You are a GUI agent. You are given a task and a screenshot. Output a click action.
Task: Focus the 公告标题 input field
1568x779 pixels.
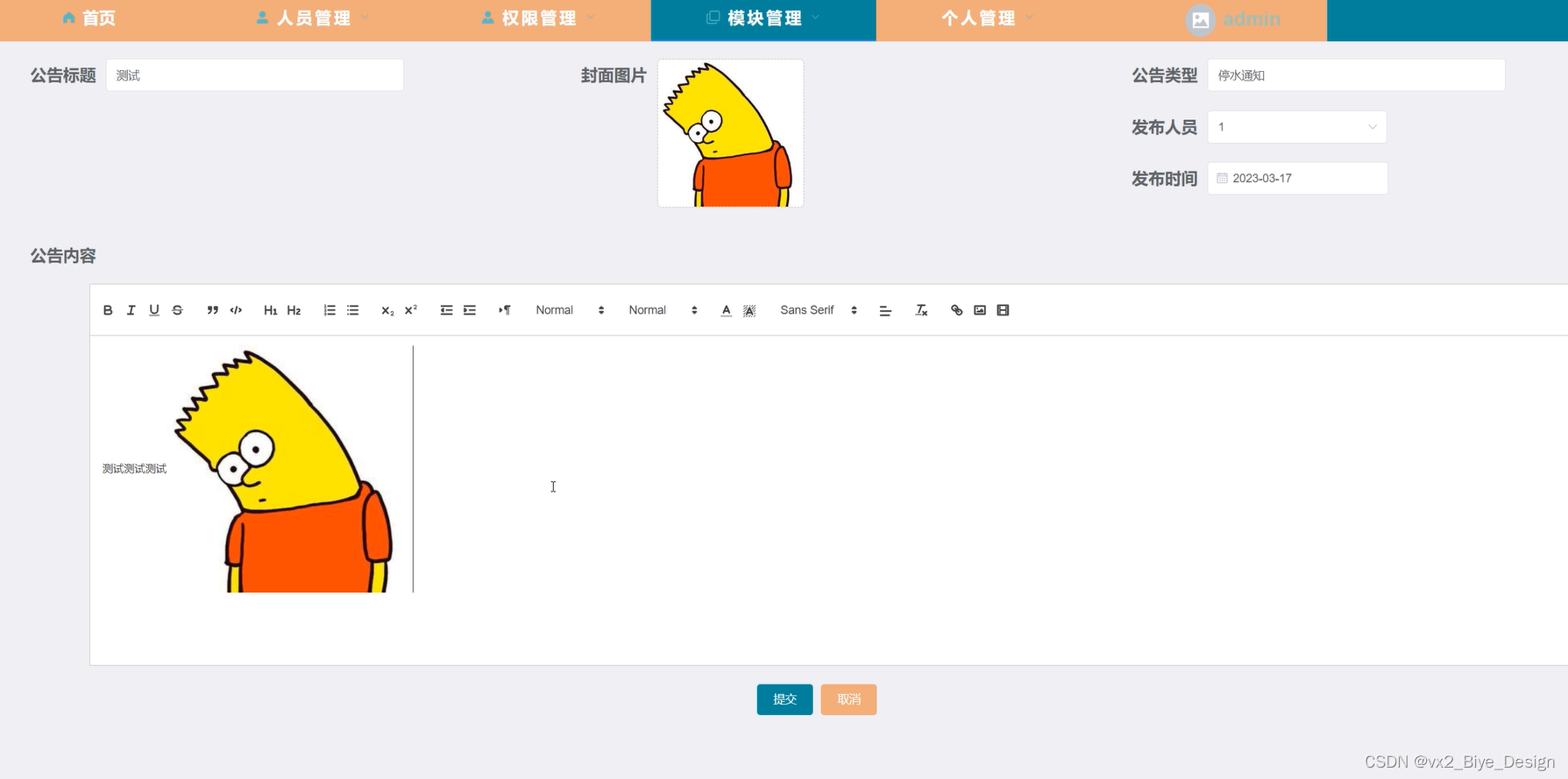tap(255, 75)
